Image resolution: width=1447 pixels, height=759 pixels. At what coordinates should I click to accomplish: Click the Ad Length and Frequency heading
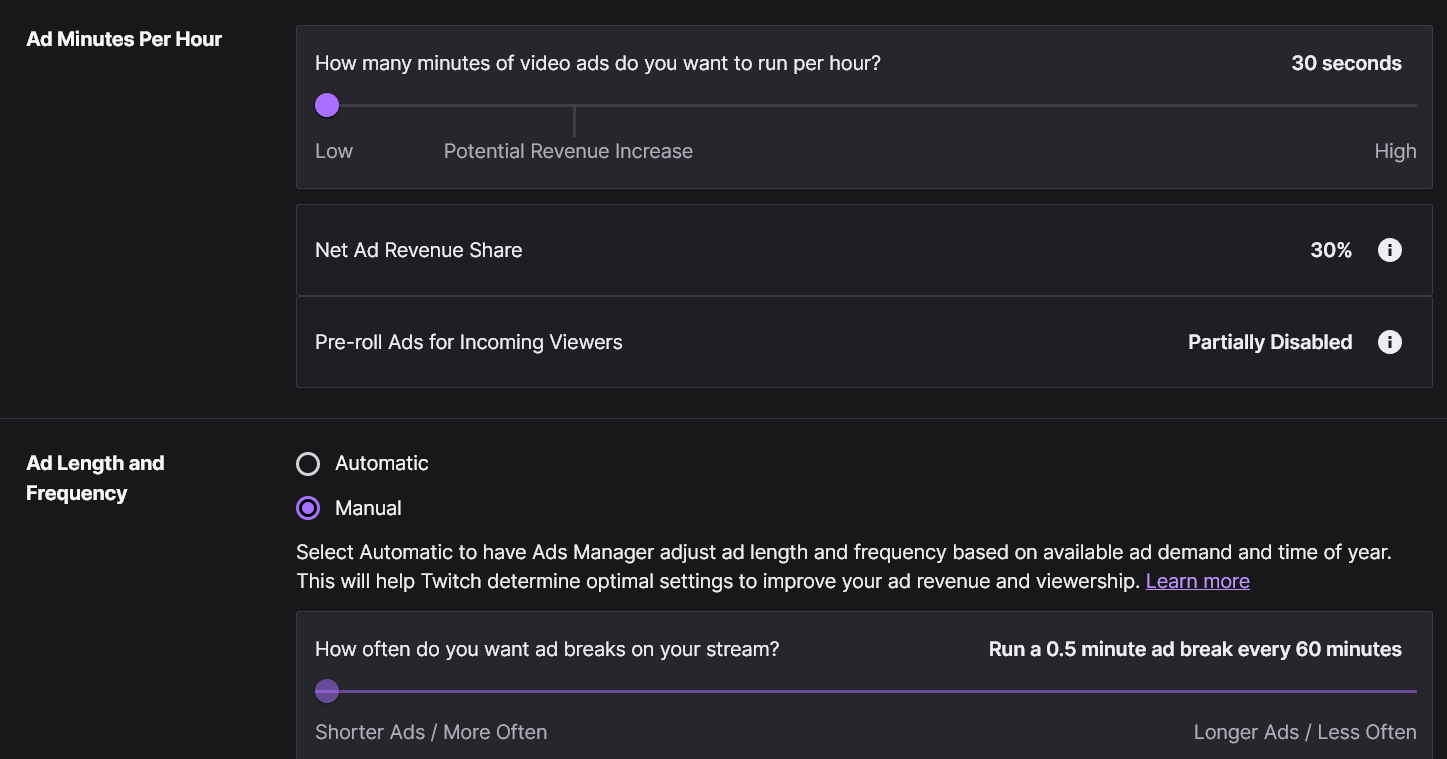click(95, 478)
